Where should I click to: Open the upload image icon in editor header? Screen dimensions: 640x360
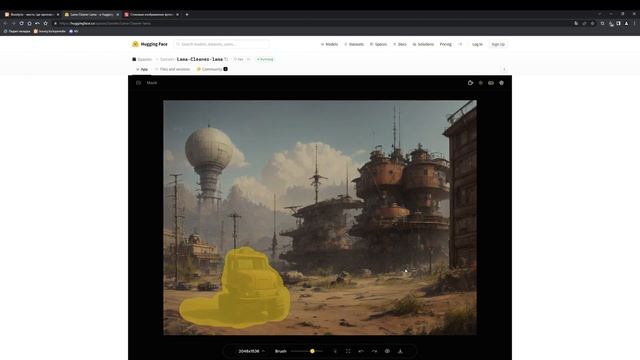point(138,83)
